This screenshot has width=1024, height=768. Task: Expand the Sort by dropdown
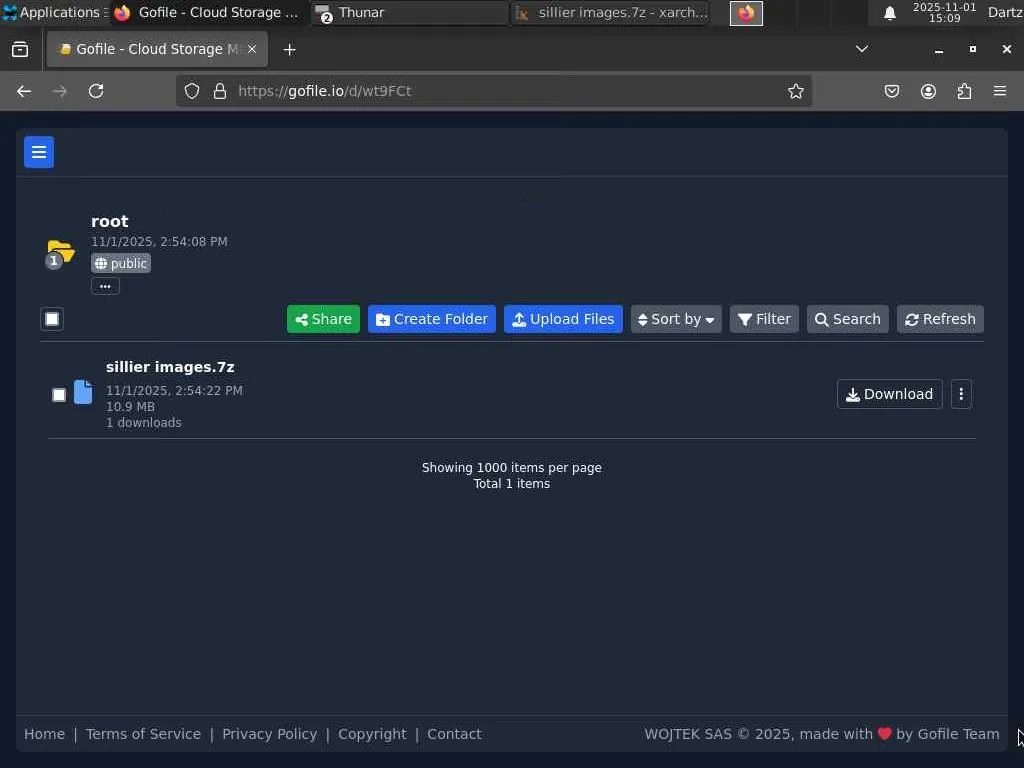point(676,319)
